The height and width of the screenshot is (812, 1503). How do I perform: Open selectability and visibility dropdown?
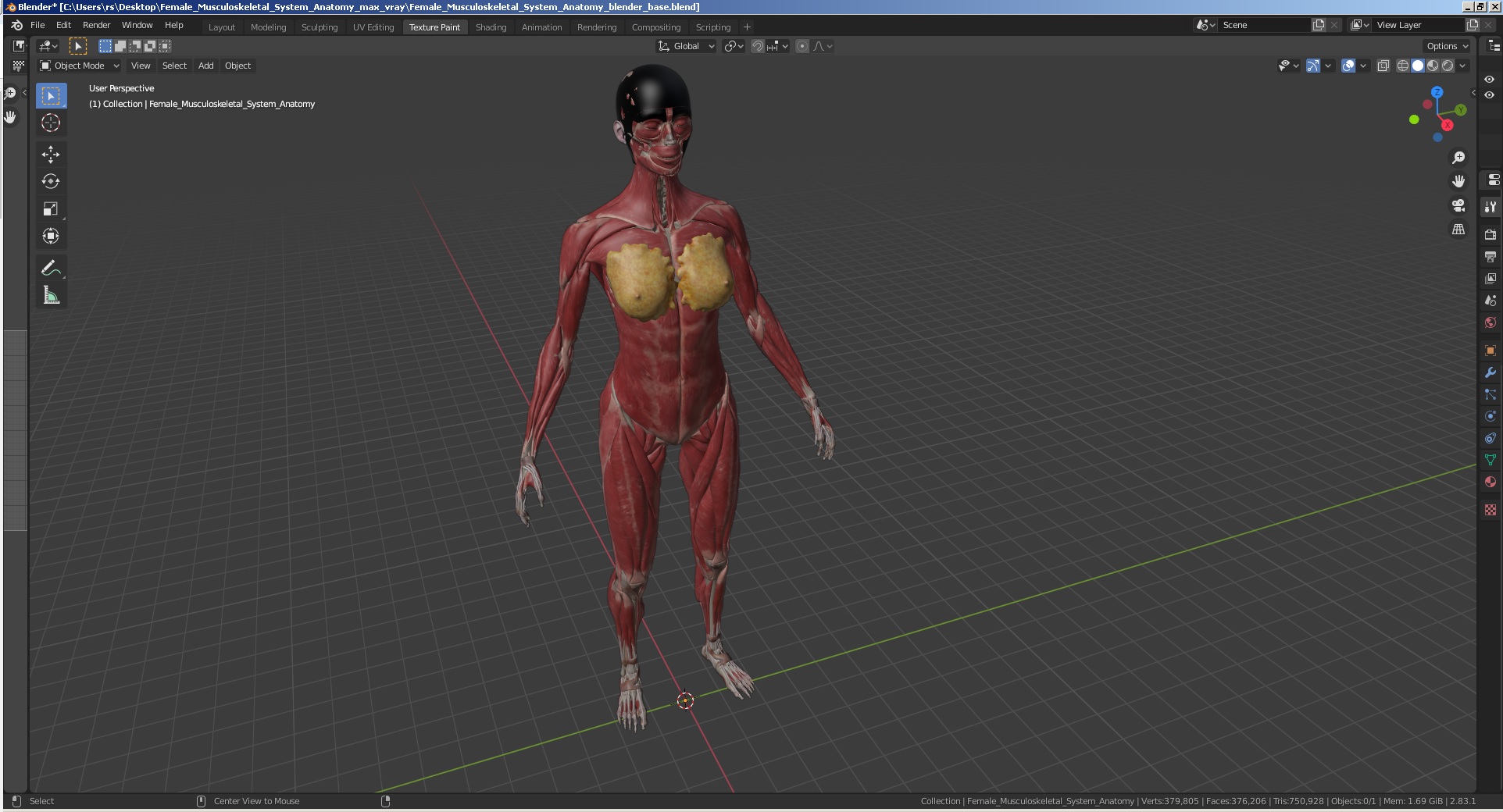pos(1288,66)
